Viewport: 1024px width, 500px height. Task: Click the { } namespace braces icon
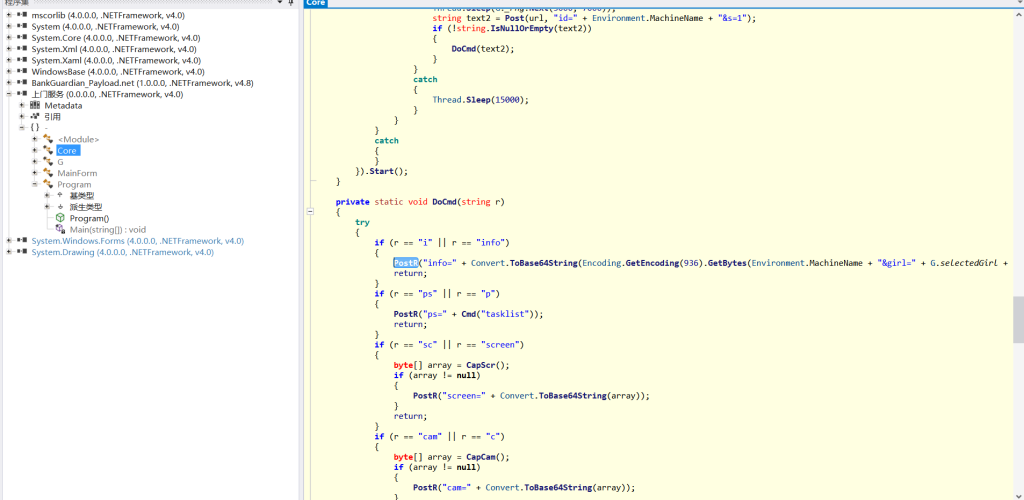[x=35, y=127]
